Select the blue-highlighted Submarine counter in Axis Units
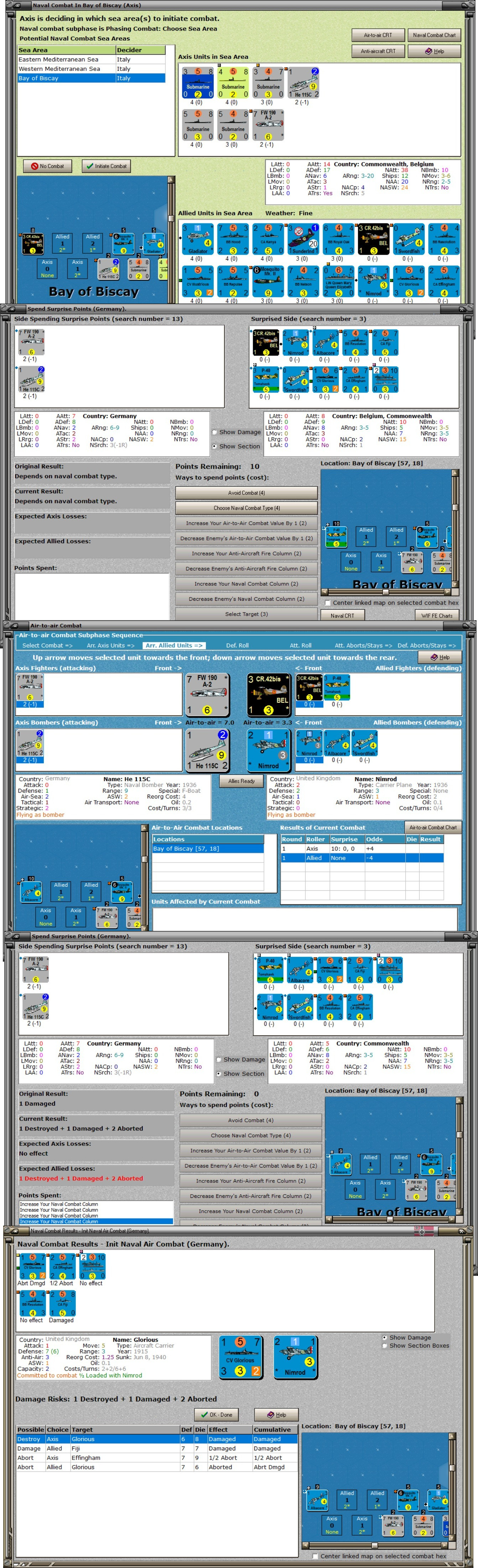This screenshot has height=1568, width=478. point(198,83)
